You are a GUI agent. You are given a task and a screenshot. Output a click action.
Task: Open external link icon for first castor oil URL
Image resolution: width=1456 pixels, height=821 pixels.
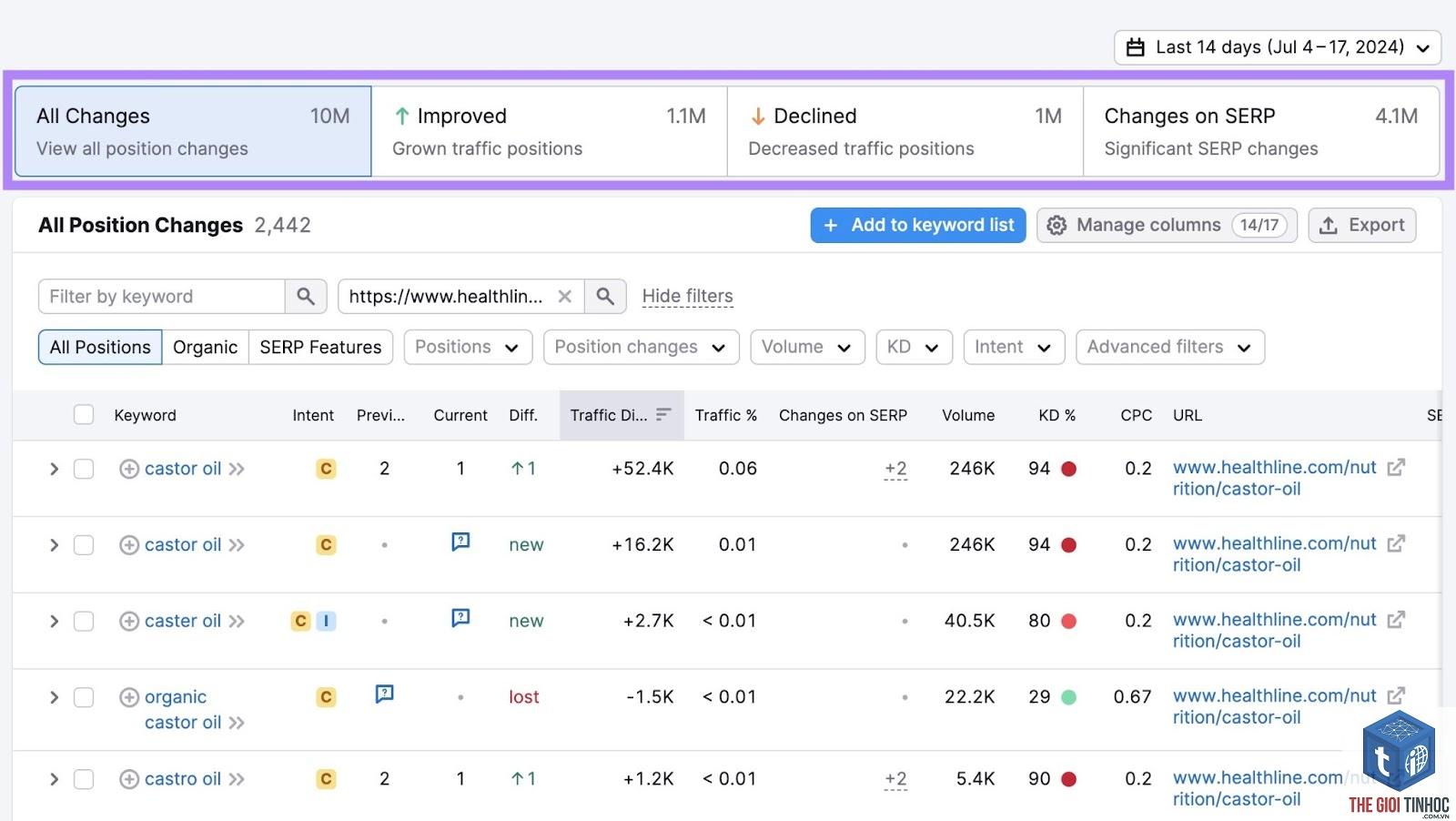point(1396,467)
